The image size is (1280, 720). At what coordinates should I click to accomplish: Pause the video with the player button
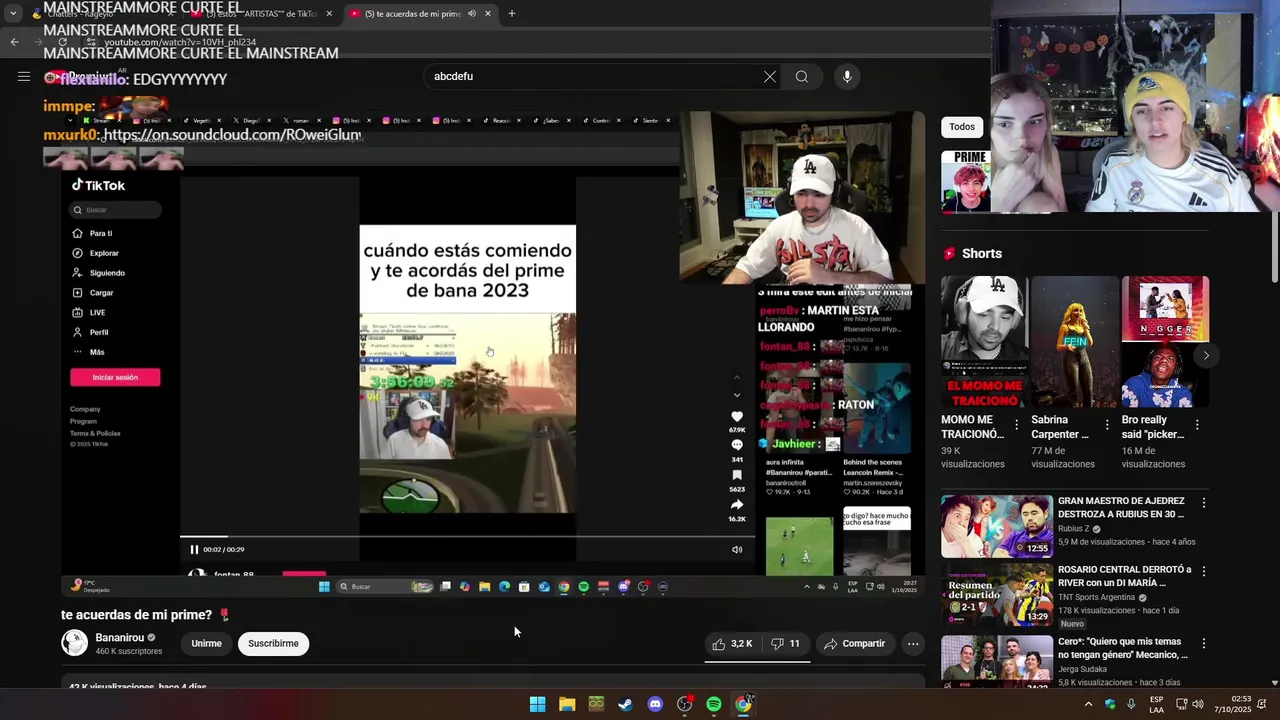tap(194, 549)
